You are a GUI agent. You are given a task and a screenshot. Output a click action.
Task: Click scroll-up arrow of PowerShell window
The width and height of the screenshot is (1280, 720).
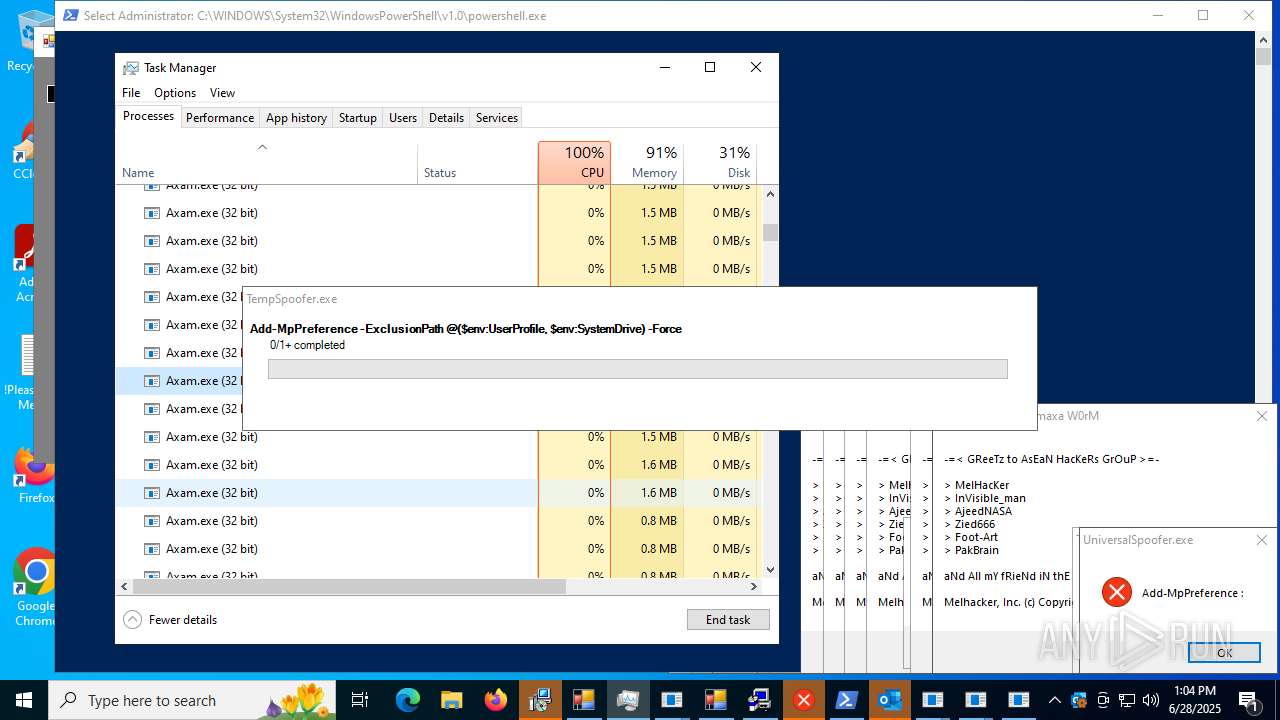pyautogui.click(x=1263, y=39)
